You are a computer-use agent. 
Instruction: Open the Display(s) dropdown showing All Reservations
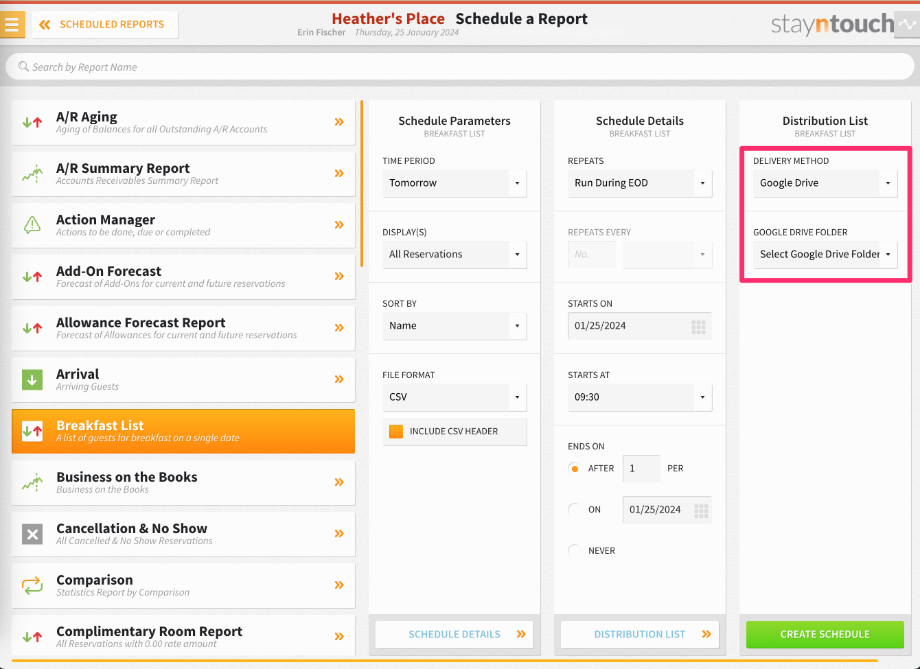[454, 255]
